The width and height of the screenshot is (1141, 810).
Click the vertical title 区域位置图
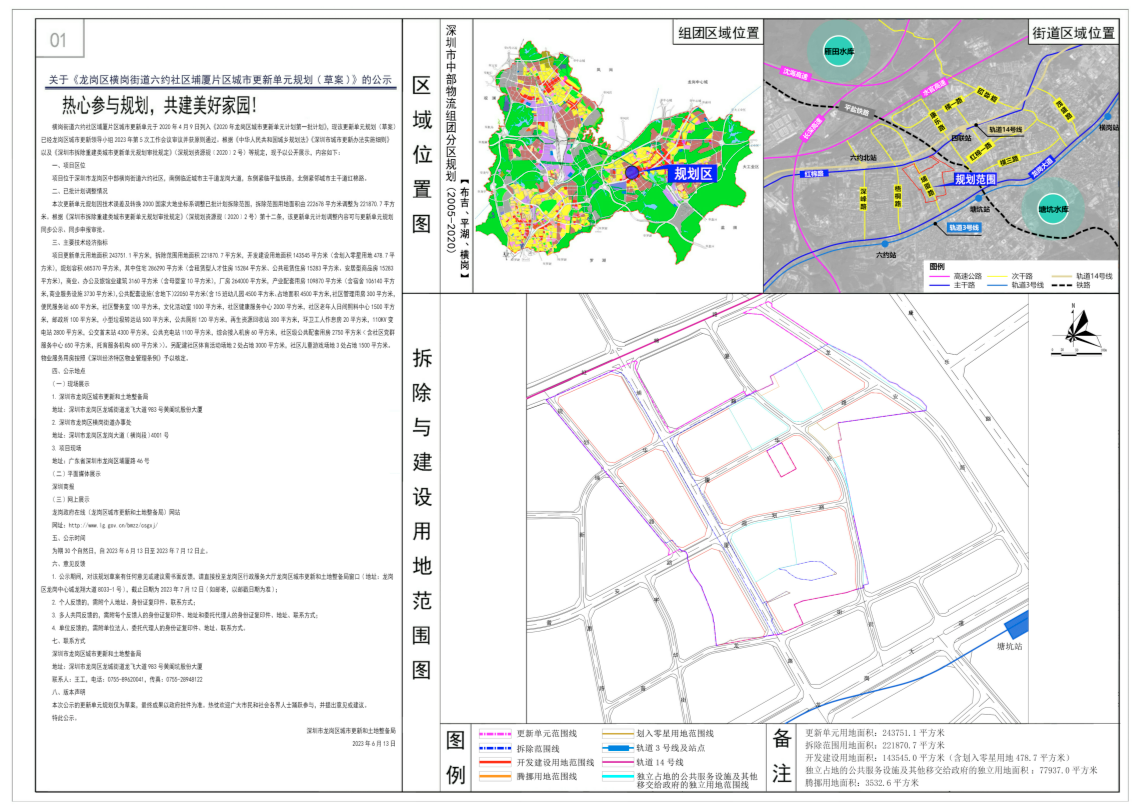422,154
